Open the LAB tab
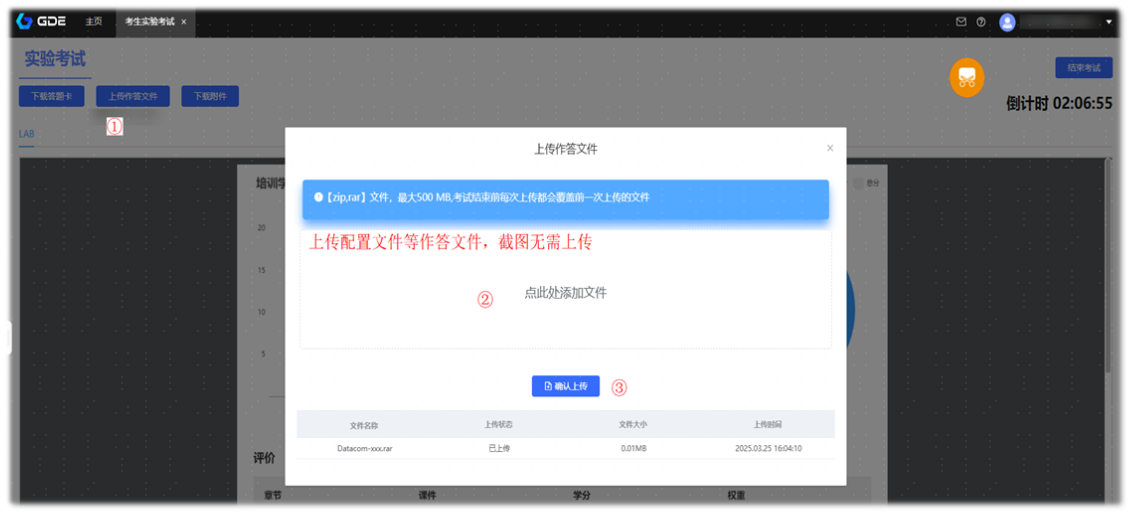This screenshot has height=515, width=1128. coord(26,134)
